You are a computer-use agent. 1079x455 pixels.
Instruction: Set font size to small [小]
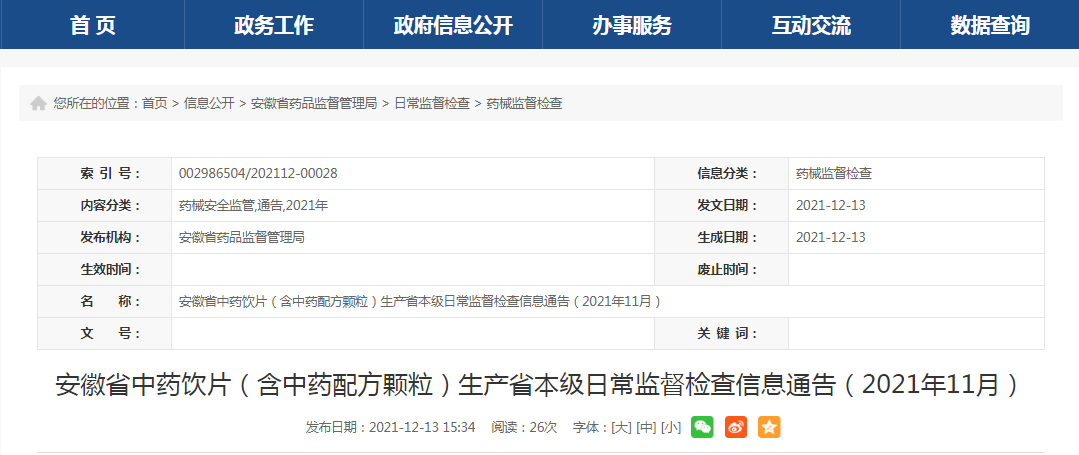(671, 427)
